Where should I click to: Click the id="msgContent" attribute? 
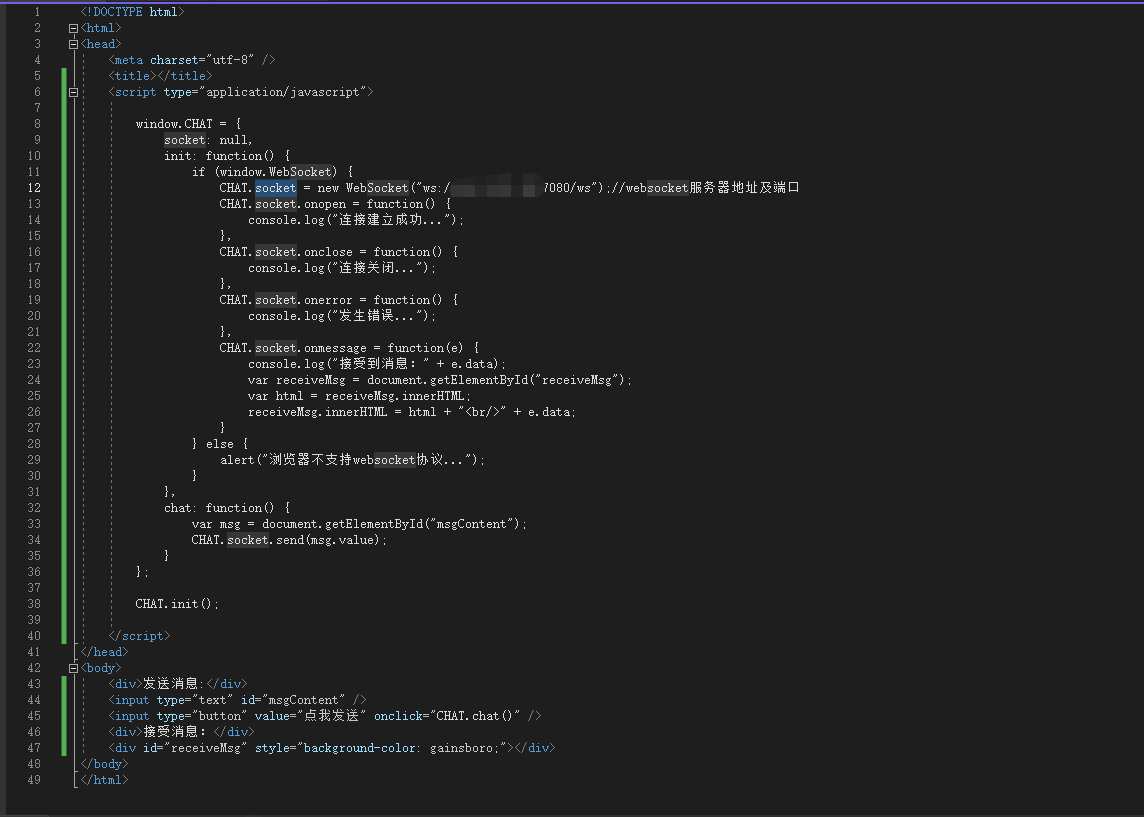(294, 700)
